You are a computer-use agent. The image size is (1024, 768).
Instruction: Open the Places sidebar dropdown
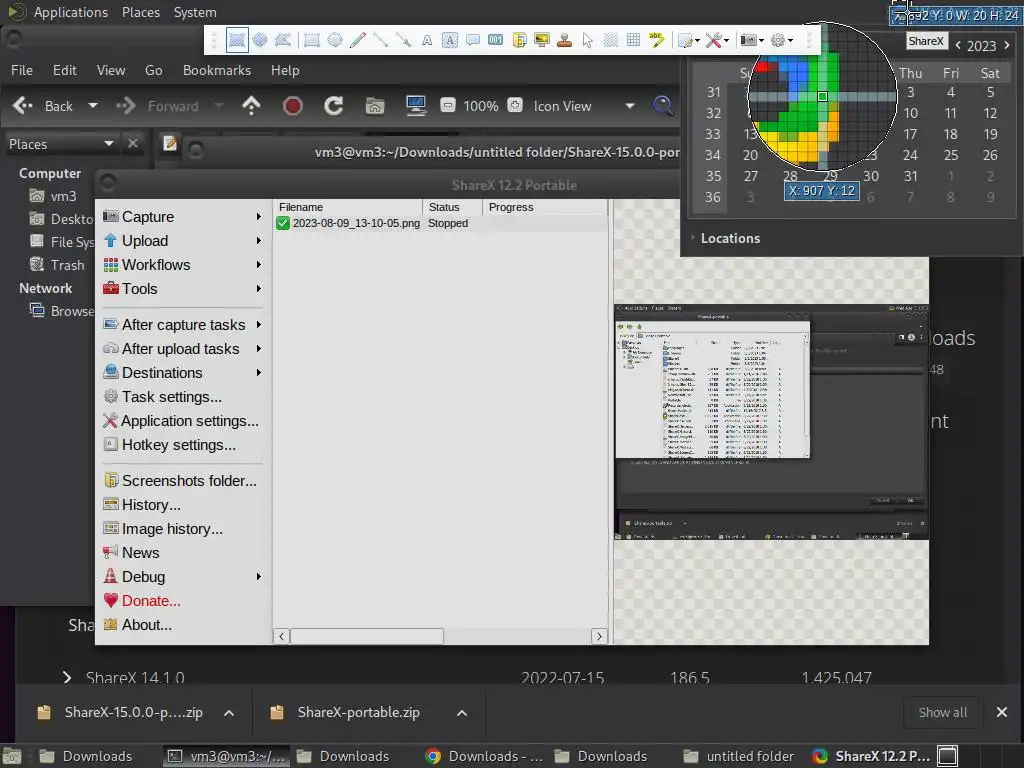pos(61,144)
